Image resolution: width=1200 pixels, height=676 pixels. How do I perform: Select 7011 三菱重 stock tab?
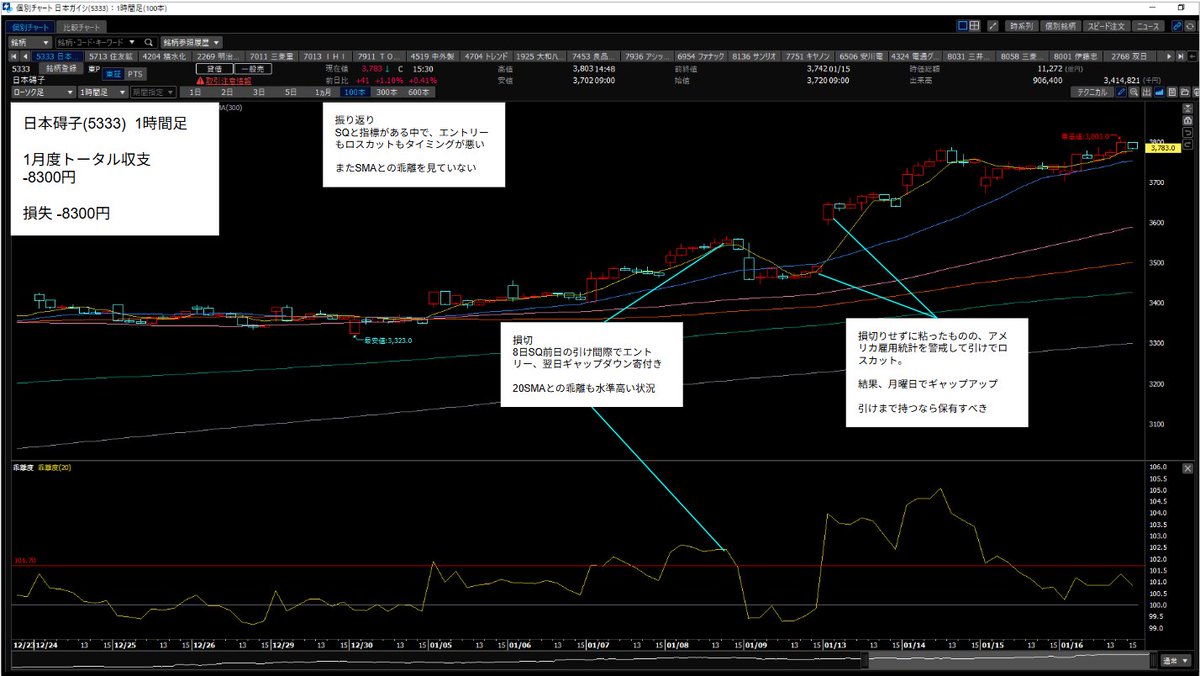pyautogui.click(x=272, y=57)
